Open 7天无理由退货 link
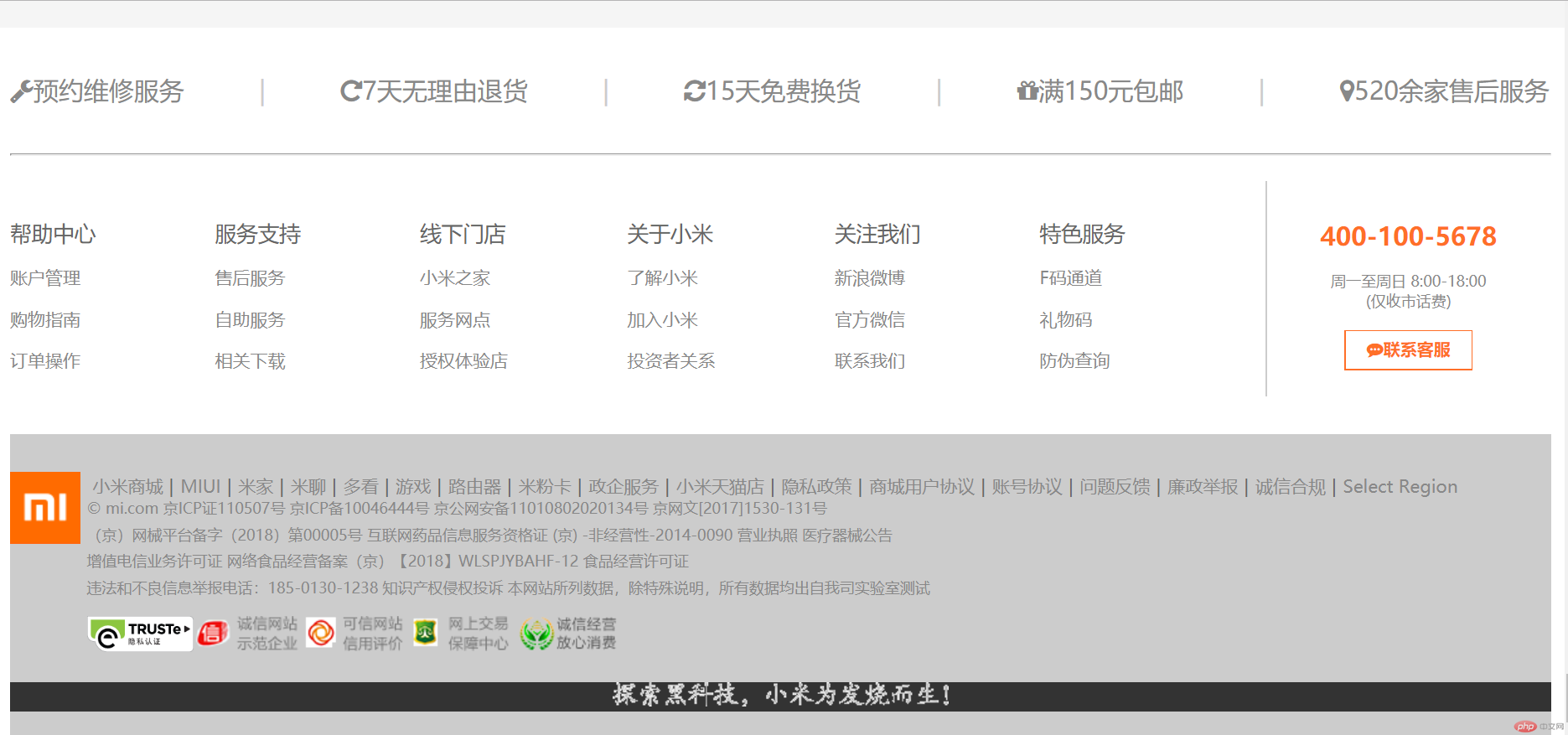The height and width of the screenshot is (735, 1568). tap(445, 91)
